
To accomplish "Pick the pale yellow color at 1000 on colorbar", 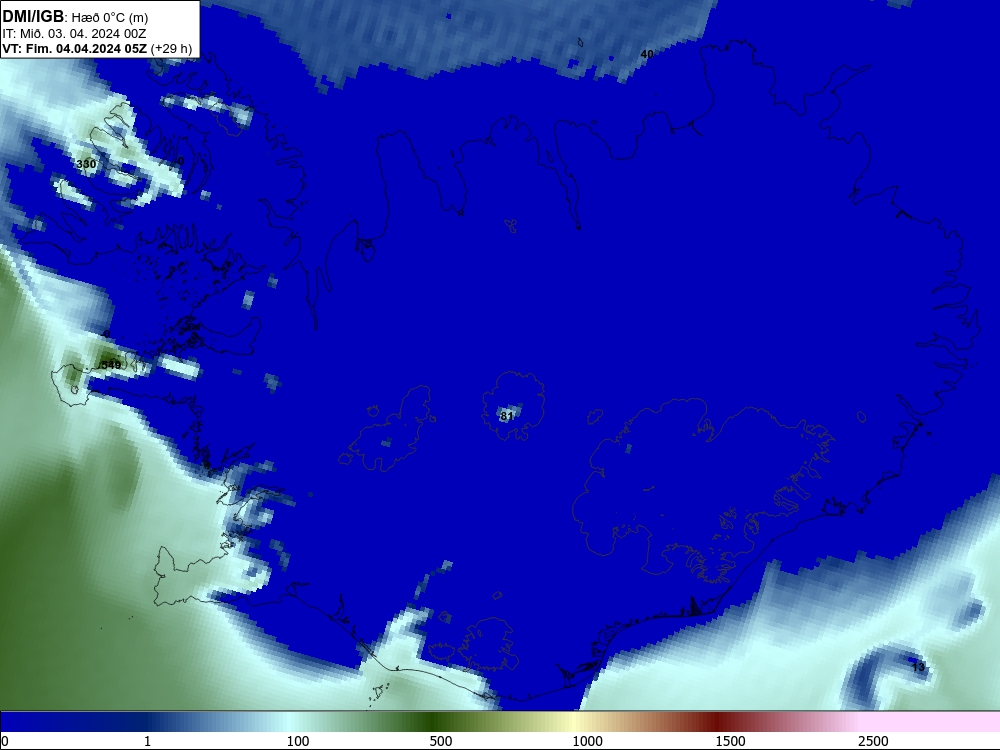I will tap(577, 722).
